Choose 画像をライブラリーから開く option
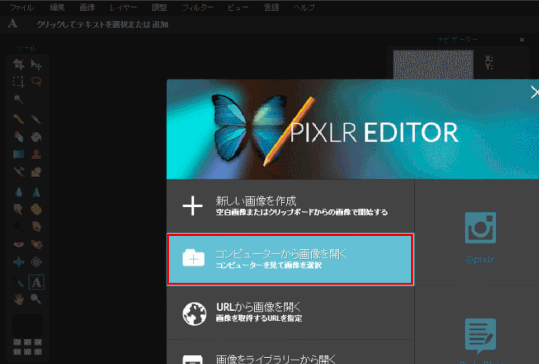539x364 pixels. coord(290,352)
